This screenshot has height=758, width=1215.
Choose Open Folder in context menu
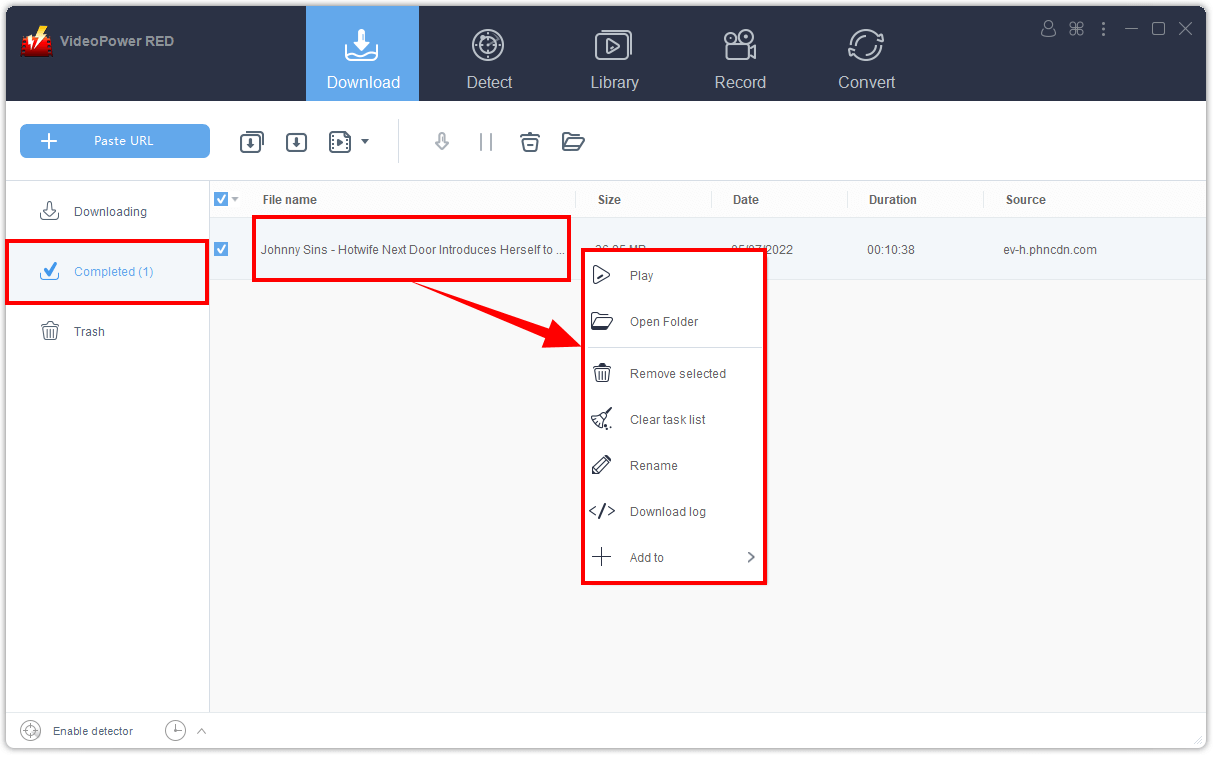(674, 322)
